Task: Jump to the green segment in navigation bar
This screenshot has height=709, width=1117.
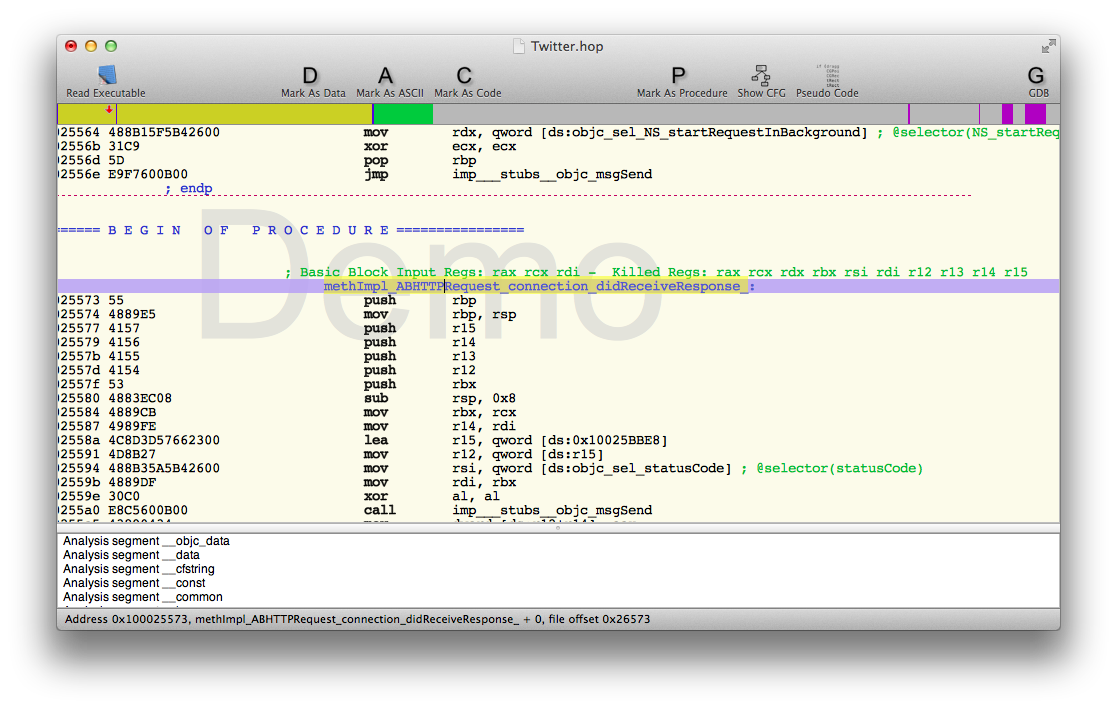Action: click(x=402, y=114)
